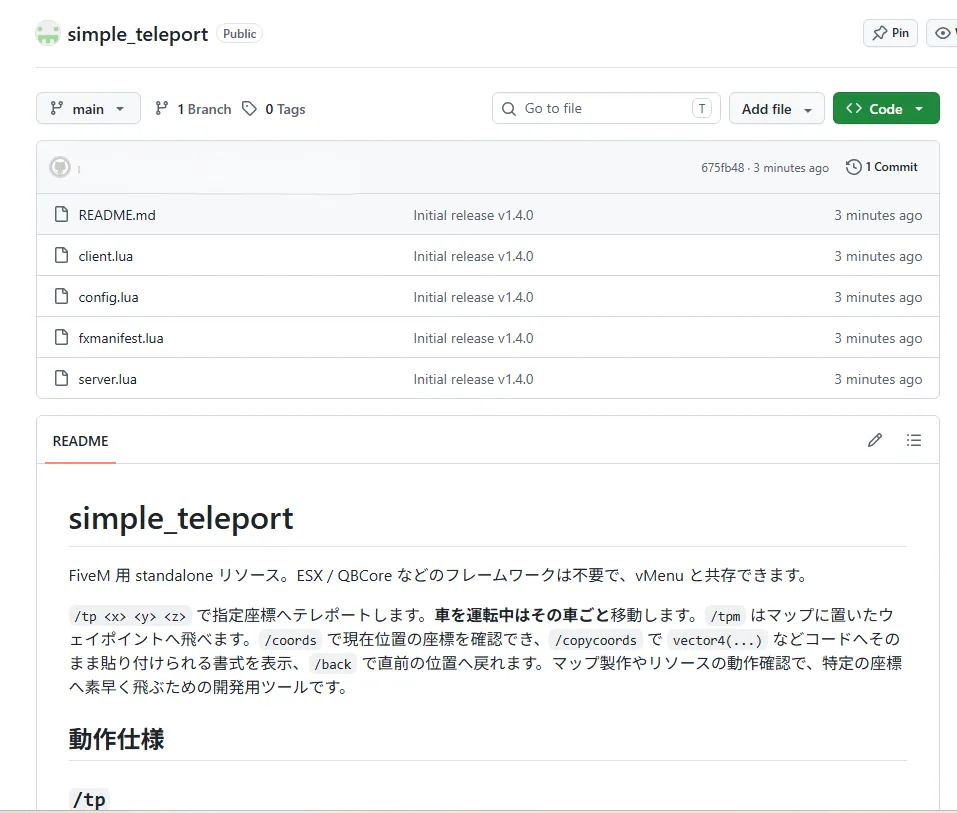Viewport: 957px width, 813px height.
Task: Select the README tab
Action: pos(81,441)
